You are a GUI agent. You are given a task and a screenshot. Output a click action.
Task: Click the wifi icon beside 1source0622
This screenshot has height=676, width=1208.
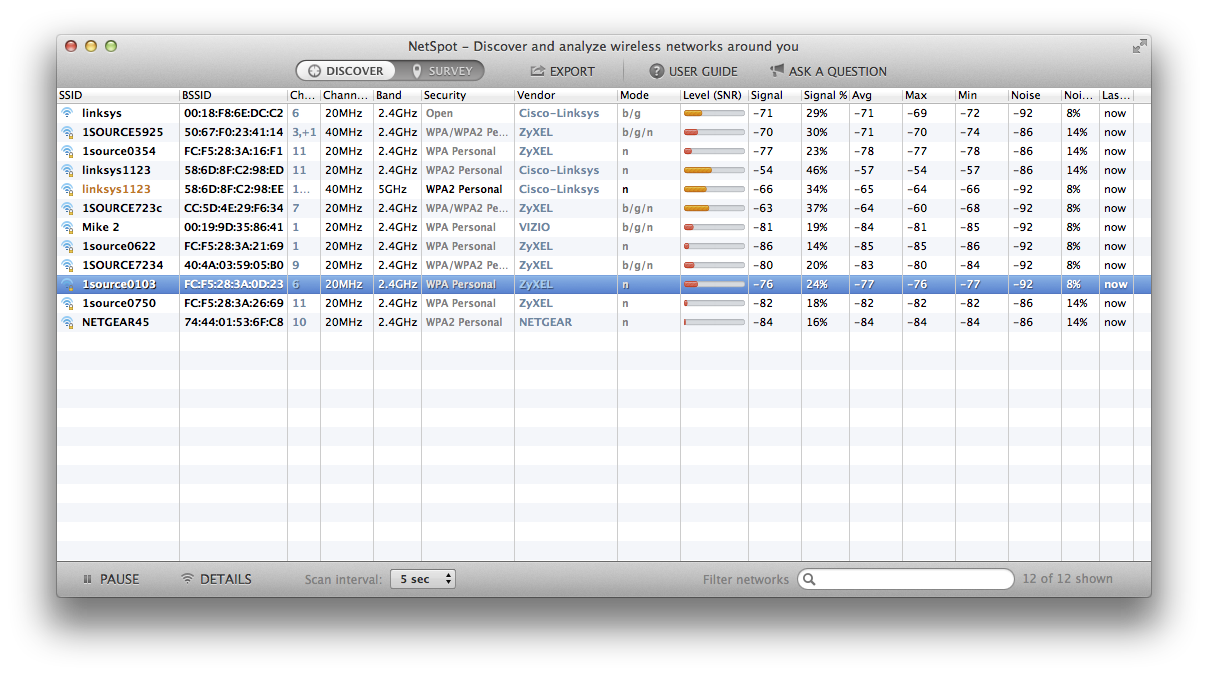tap(67, 246)
